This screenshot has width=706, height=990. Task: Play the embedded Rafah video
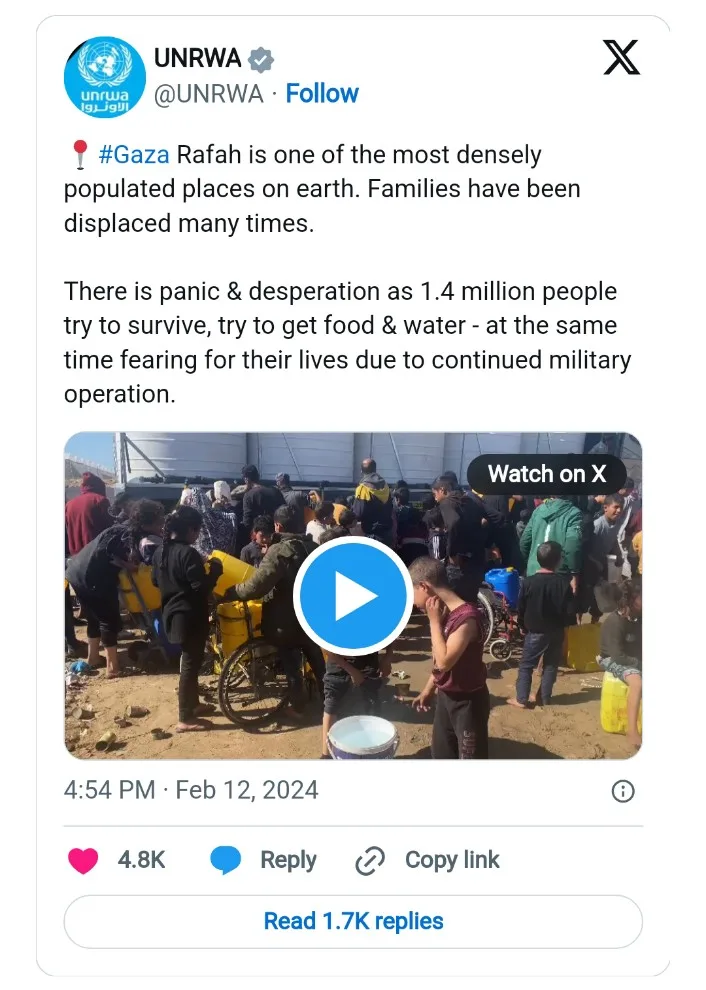[352, 596]
